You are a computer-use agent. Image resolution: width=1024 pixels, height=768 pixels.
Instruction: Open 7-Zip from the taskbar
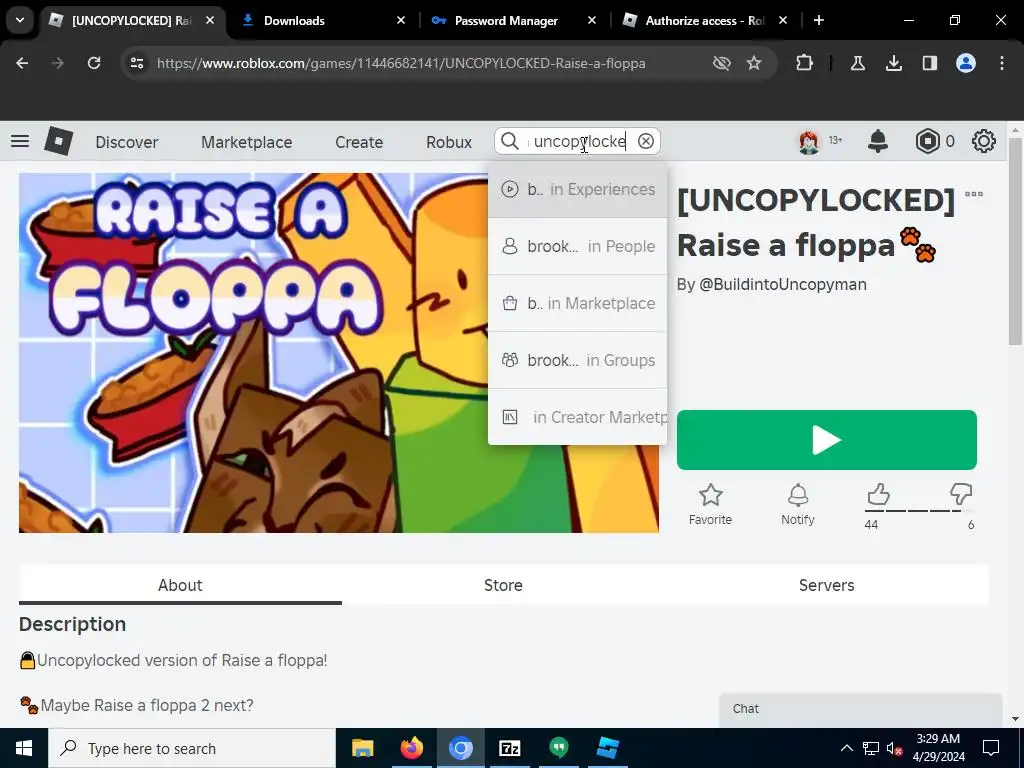pyautogui.click(x=509, y=748)
